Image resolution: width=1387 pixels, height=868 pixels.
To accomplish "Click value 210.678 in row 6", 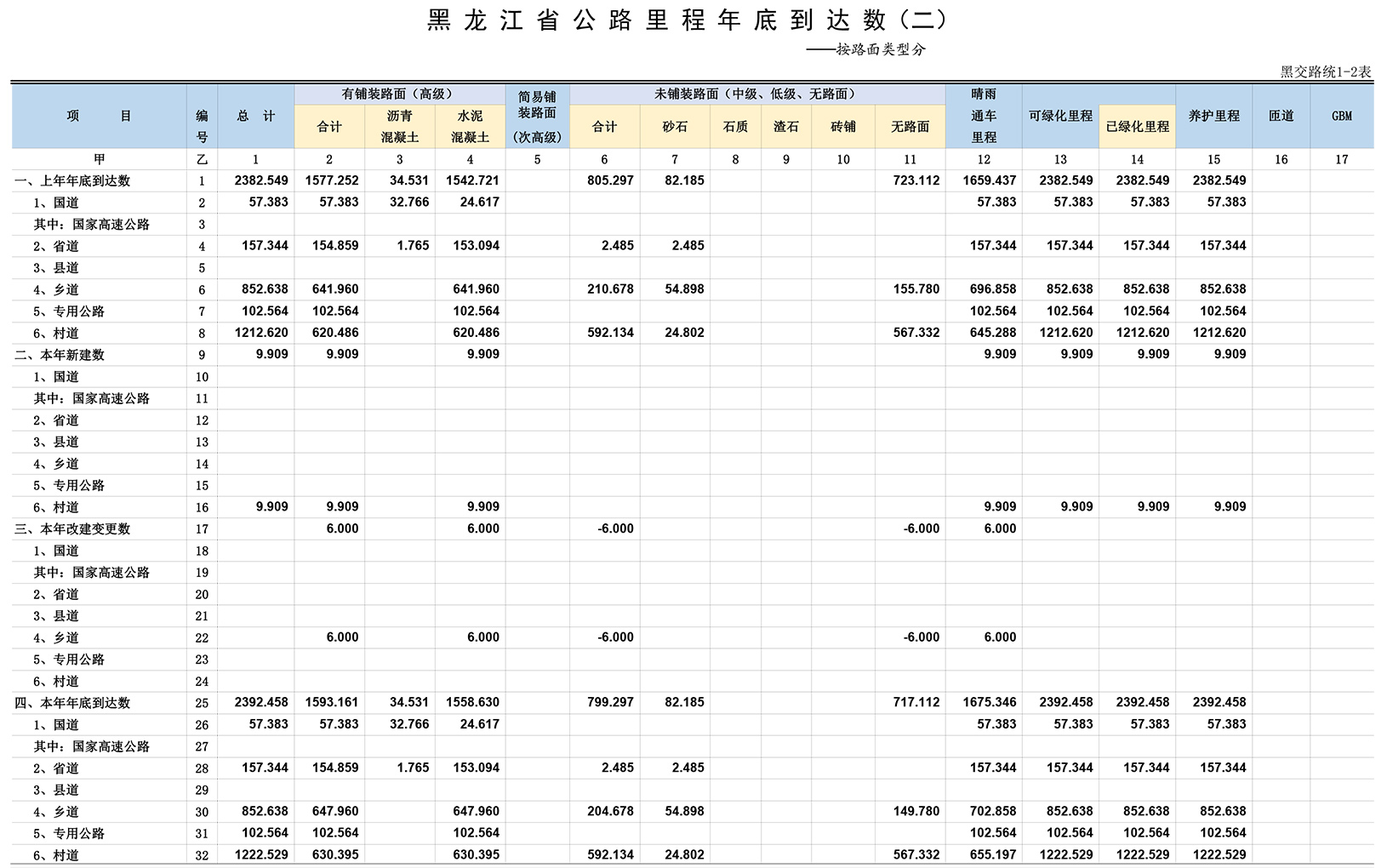I will [610, 289].
